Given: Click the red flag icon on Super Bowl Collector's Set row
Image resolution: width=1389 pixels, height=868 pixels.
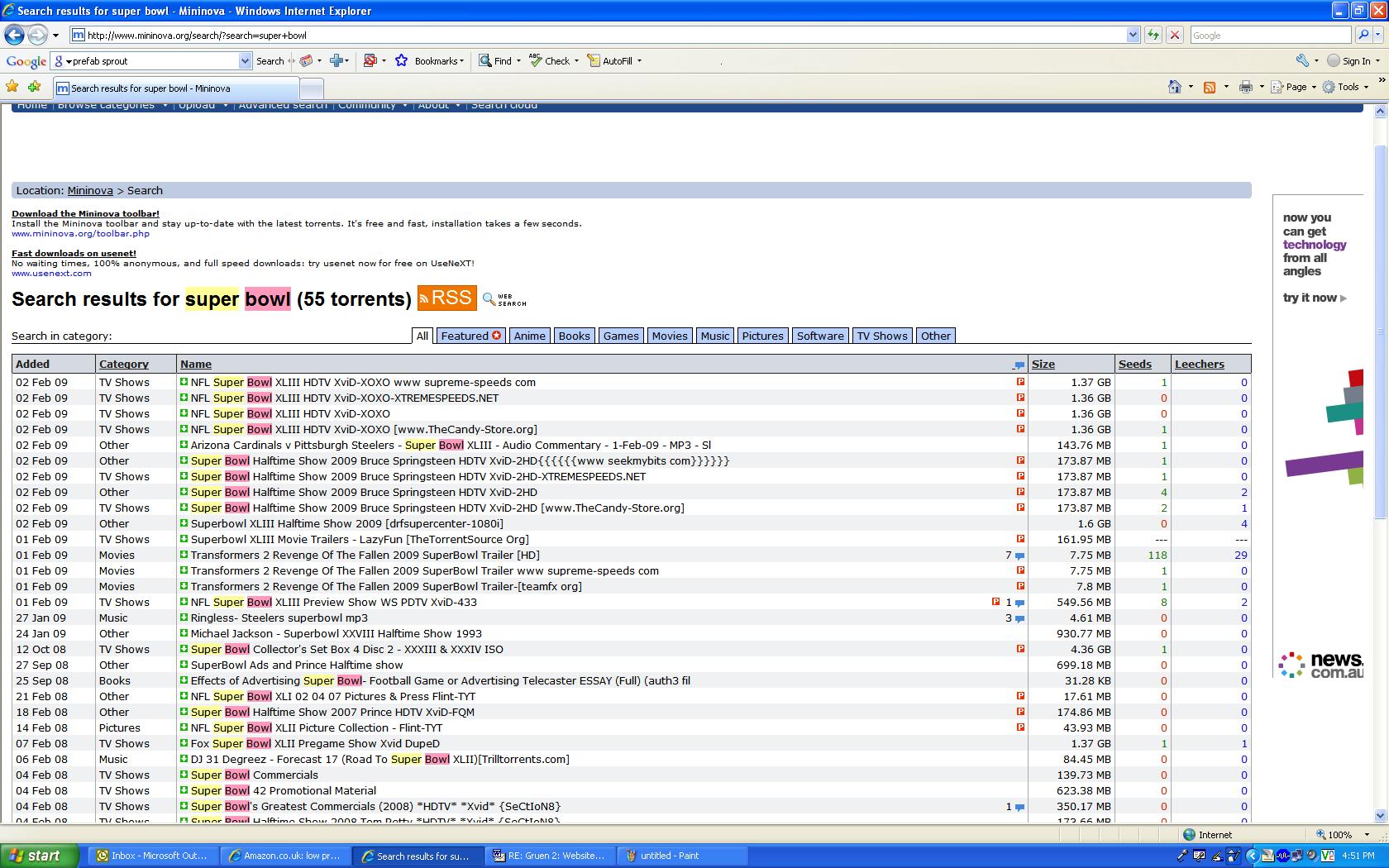Looking at the screenshot, I should [x=1020, y=649].
